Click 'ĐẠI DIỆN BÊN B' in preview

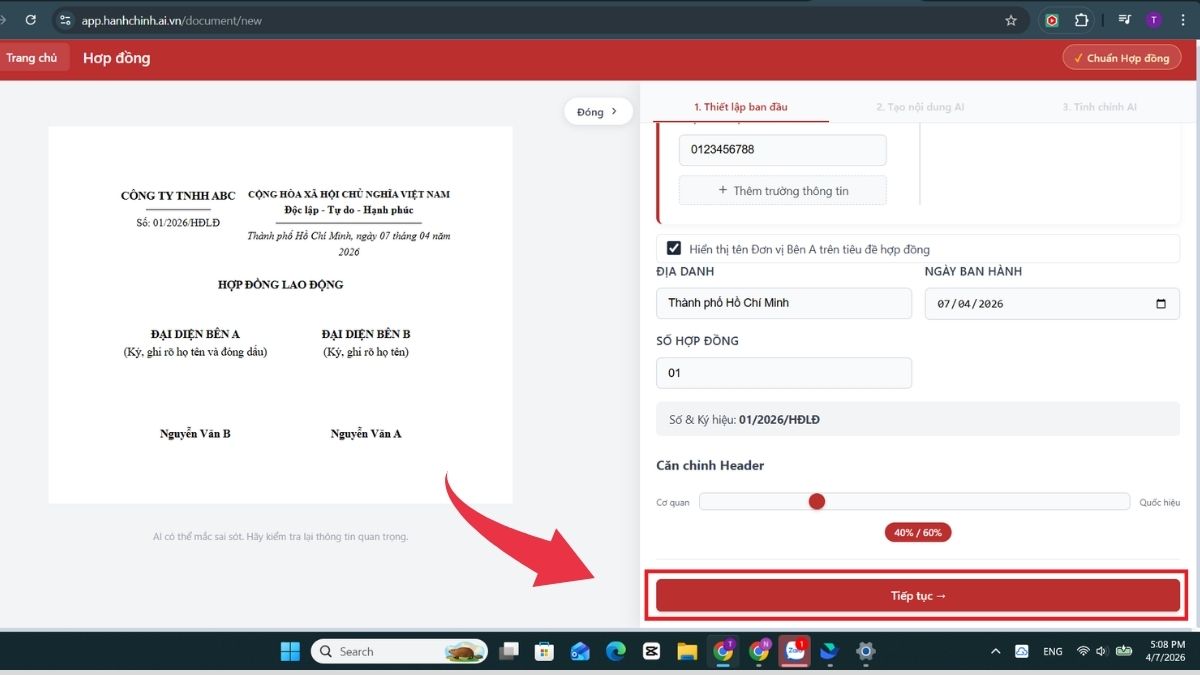pos(366,334)
